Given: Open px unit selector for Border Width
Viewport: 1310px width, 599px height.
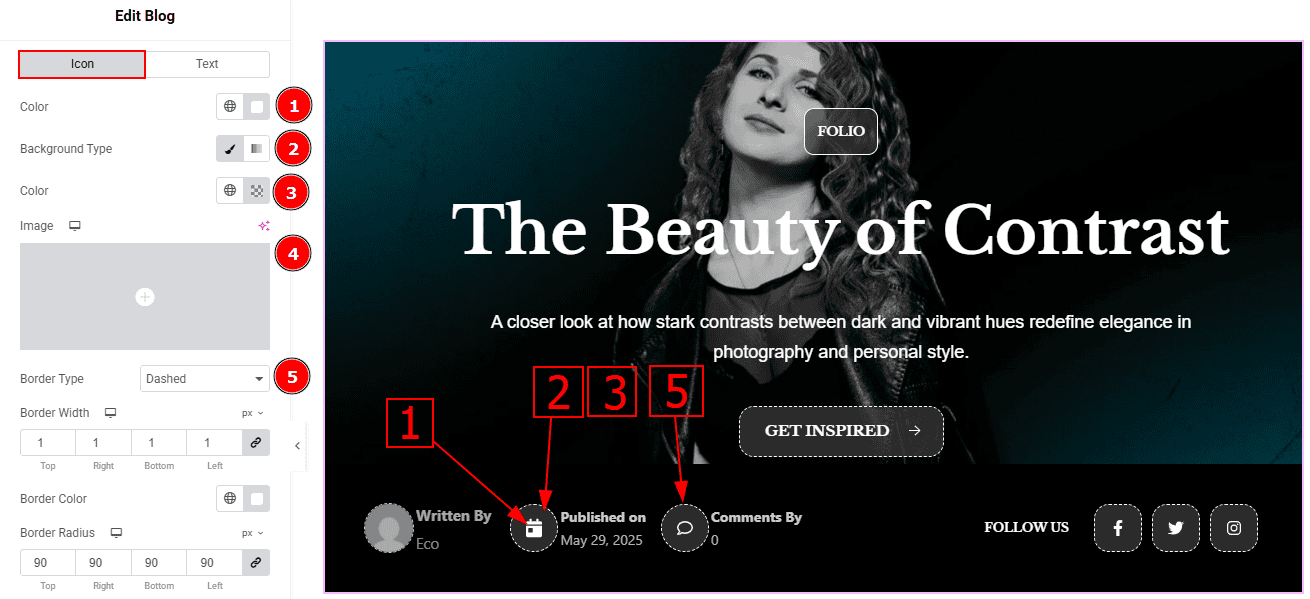Looking at the screenshot, I should pyautogui.click(x=252, y=413).
